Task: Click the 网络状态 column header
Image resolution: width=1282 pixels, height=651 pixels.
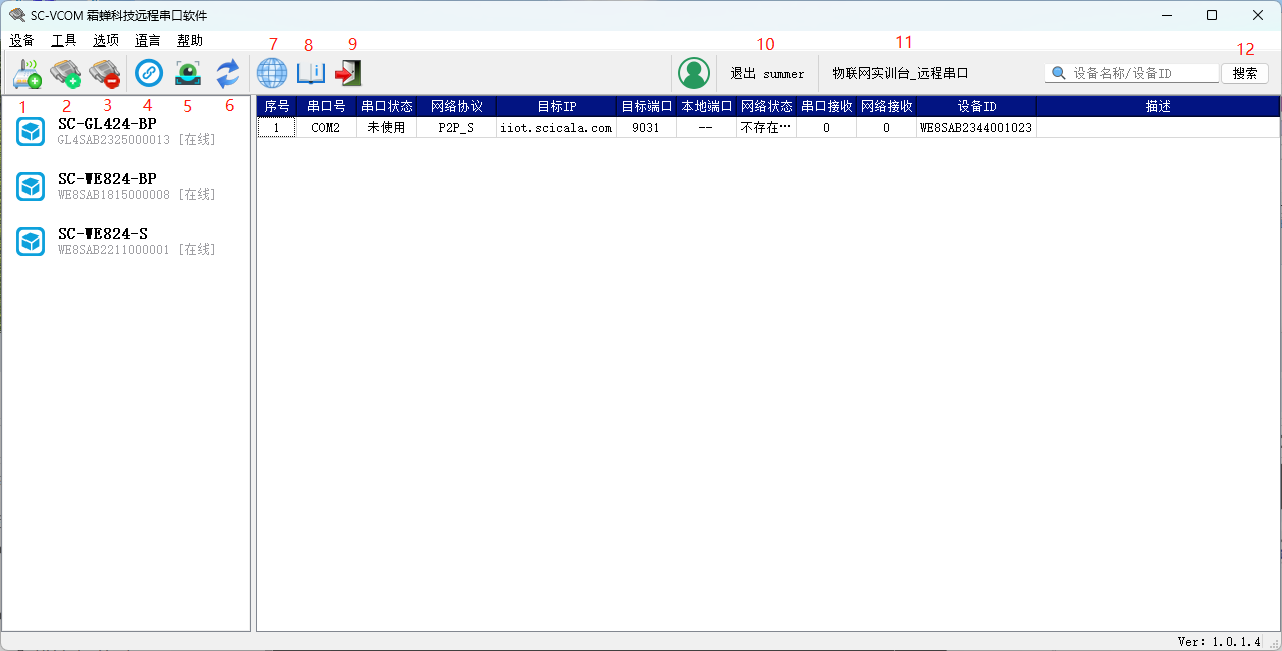Action: click(x=766, y=106)
